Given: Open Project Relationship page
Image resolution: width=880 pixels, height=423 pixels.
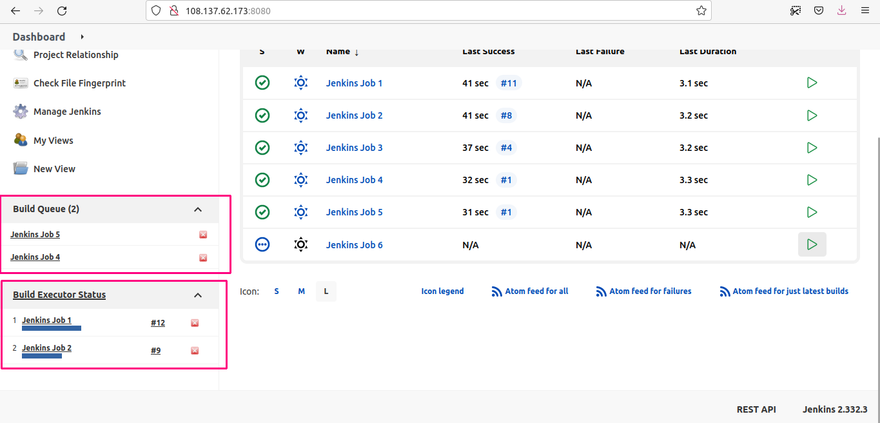Looking at the screenshot, I should click(76, 55).
